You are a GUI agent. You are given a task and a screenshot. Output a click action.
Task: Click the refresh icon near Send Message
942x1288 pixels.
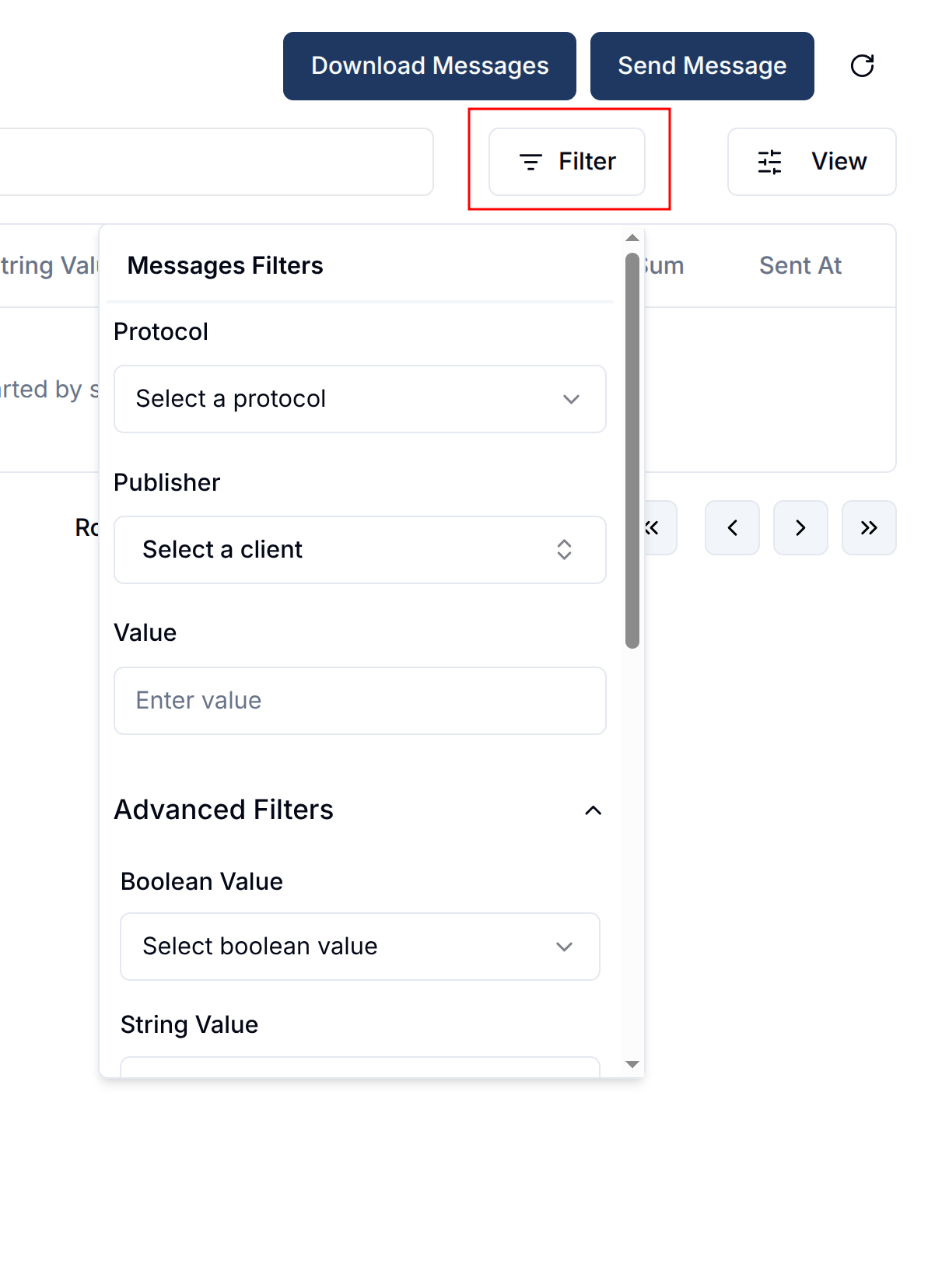(862, 66)
